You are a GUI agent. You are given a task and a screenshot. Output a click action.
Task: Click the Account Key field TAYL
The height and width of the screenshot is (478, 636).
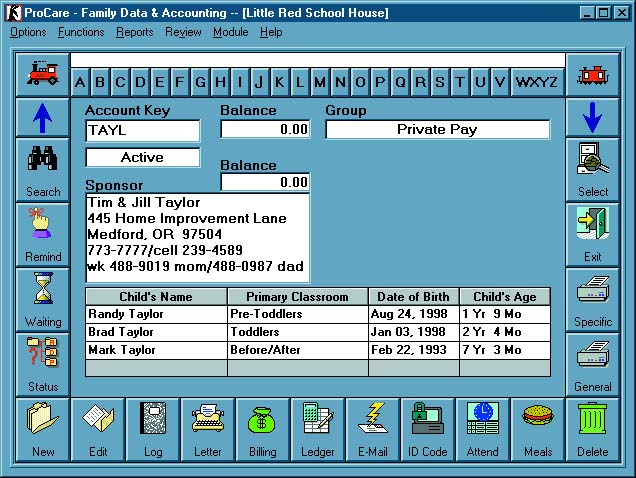pyautogui.click(x=142, y=130)
